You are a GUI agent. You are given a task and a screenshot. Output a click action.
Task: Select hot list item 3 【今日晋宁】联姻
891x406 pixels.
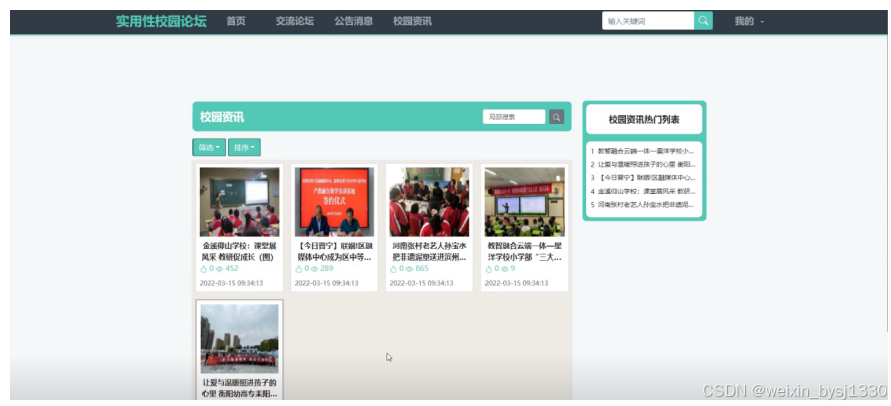[x=643, y=177]
